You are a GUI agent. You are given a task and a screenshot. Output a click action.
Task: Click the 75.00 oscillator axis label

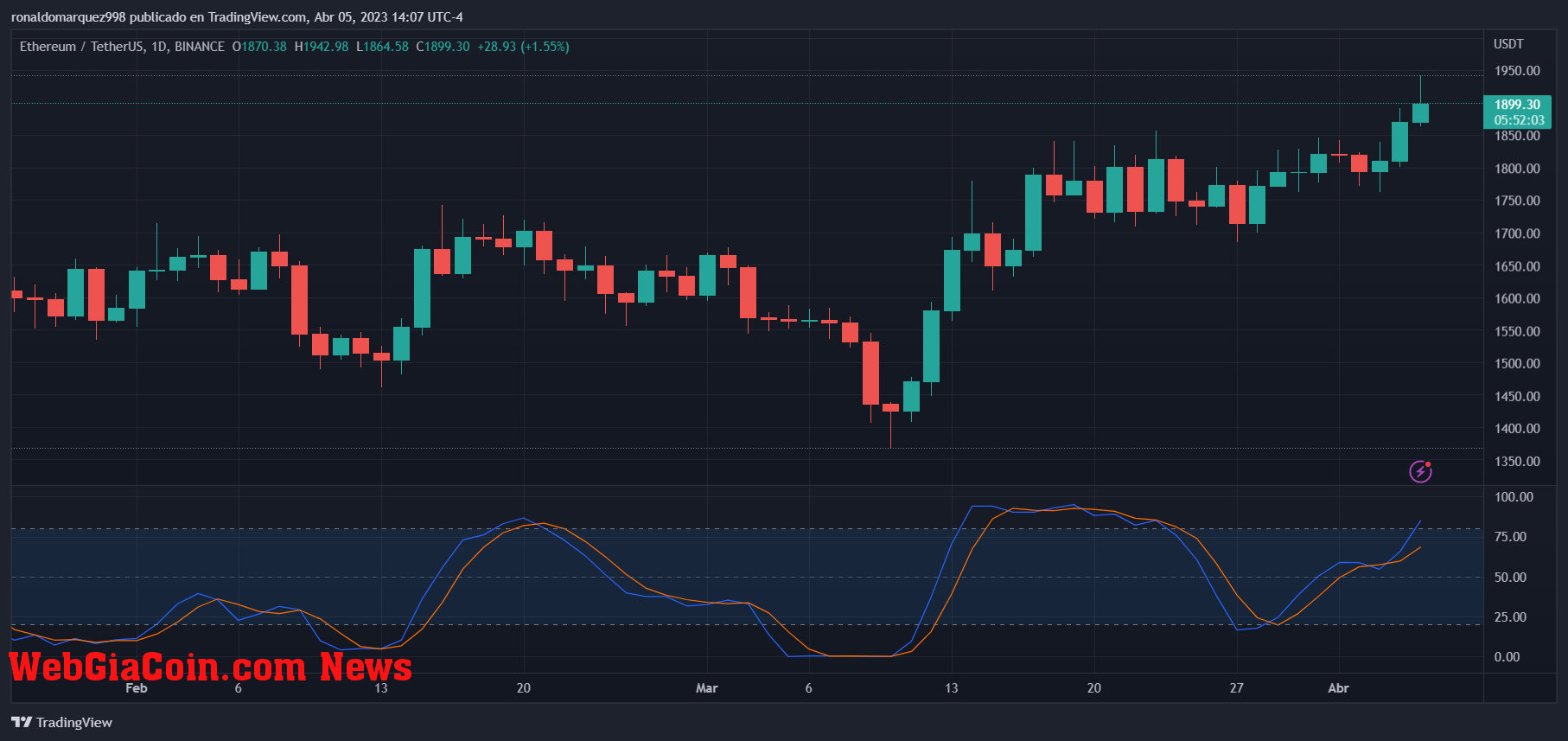click(1510, 537)
